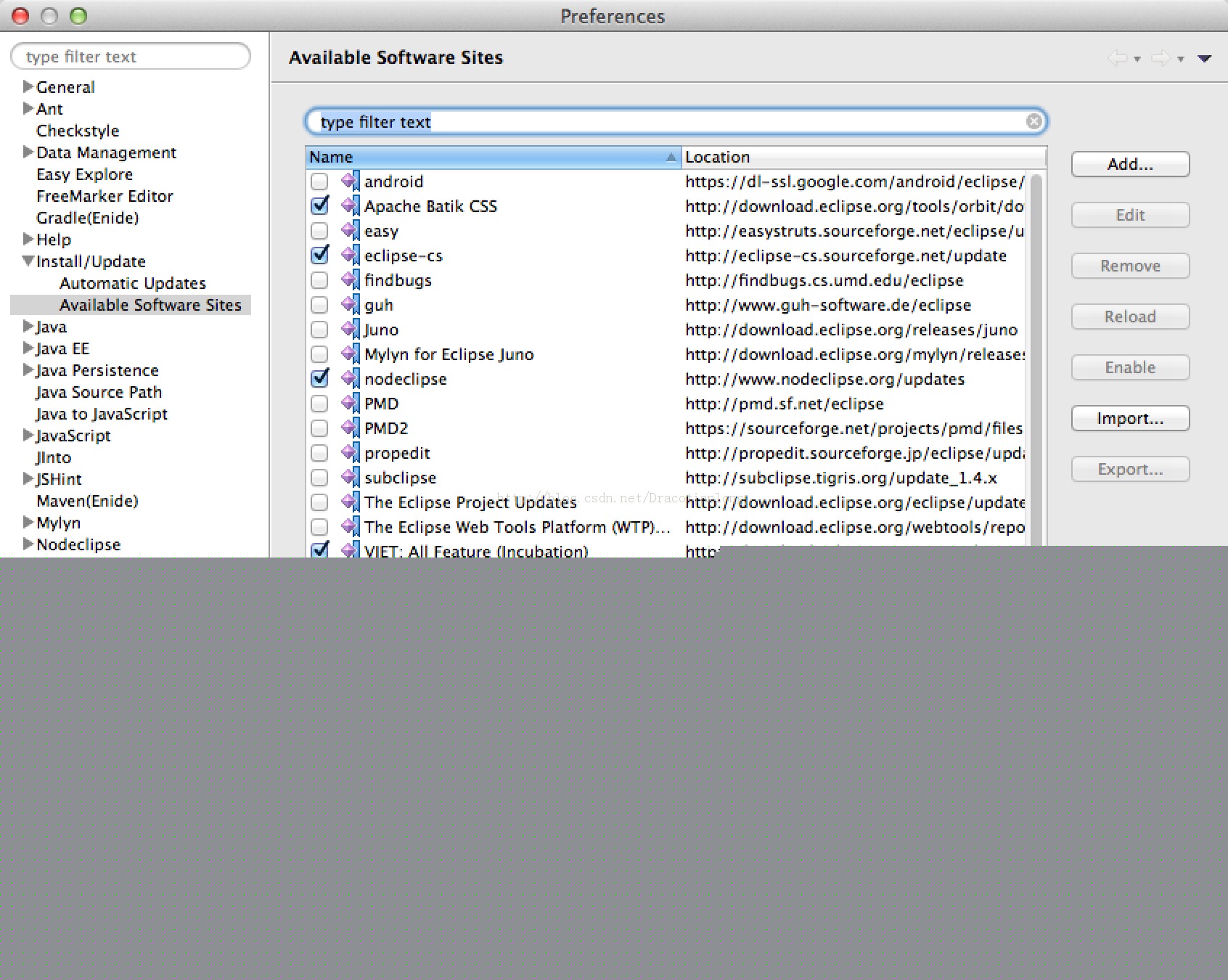
Task: Focus the preferences tree filter field
Action: (x=131, y=57)
